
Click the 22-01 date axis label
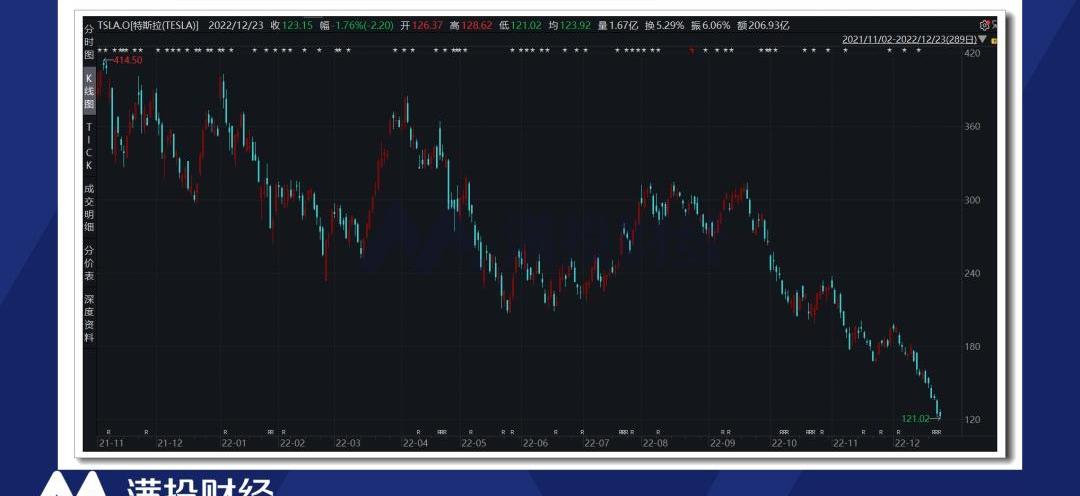point(233,443)
